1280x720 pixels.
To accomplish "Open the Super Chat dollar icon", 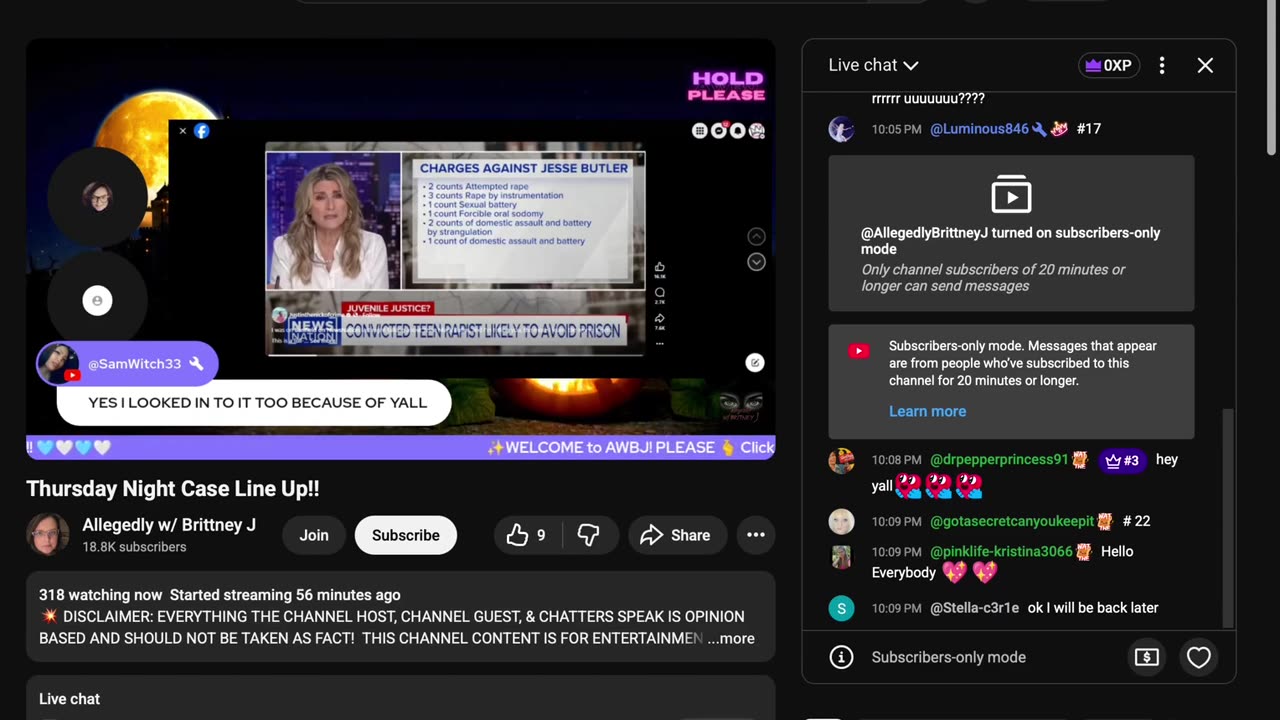I will pos(1147,657).
